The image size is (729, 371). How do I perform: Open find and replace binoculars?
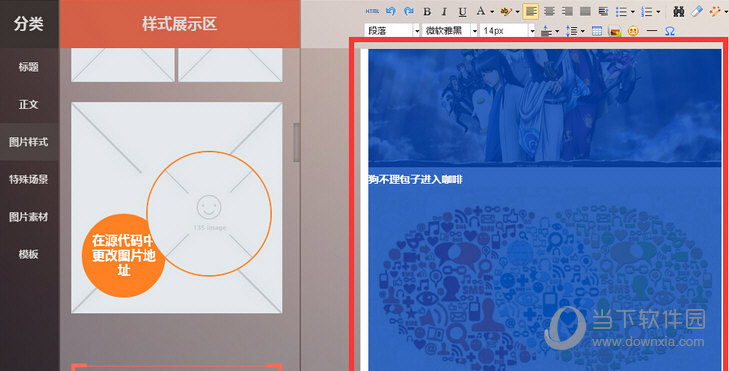click(679, 12)
